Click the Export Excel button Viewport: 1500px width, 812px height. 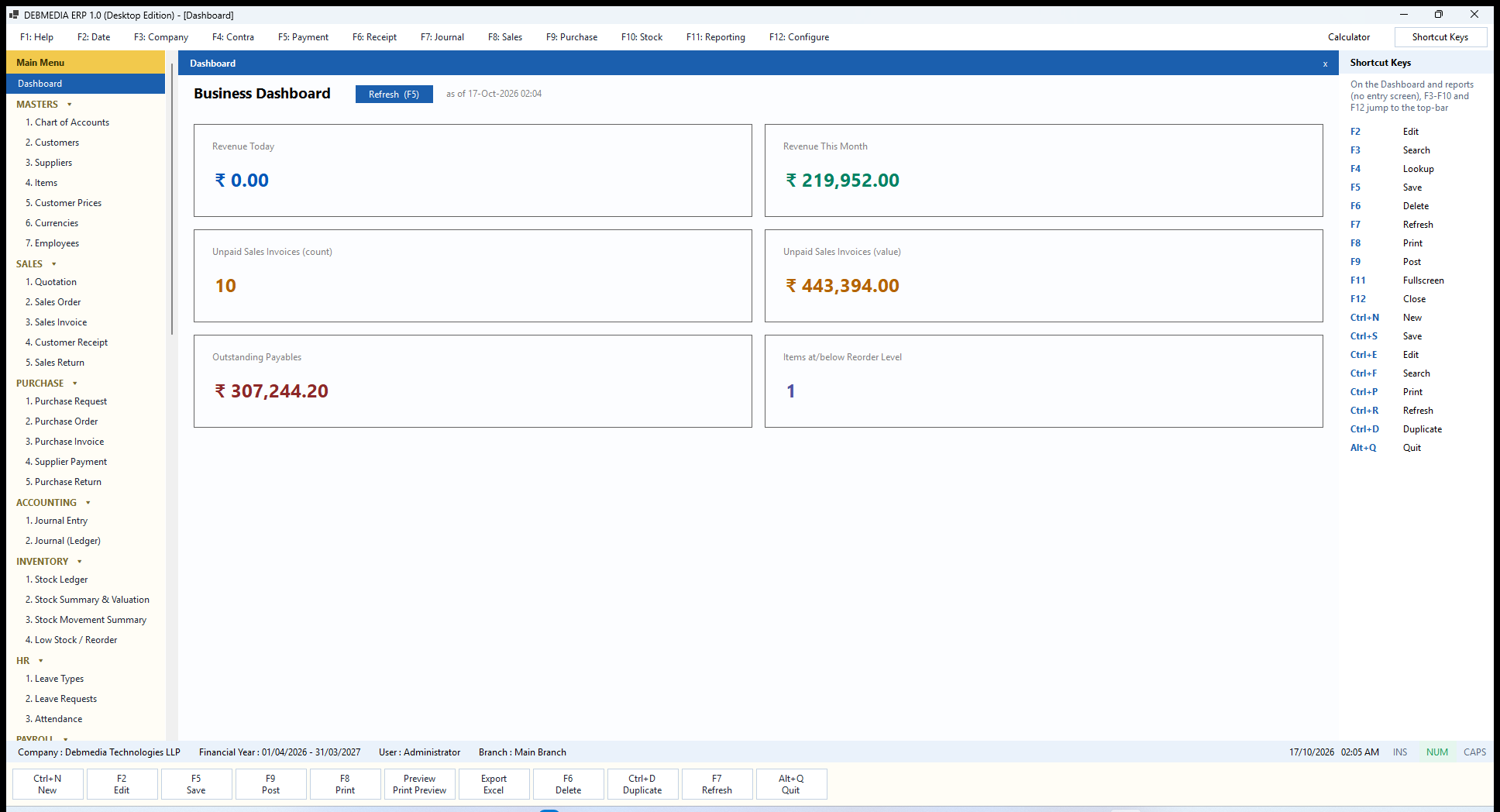(x=494, y=784)
